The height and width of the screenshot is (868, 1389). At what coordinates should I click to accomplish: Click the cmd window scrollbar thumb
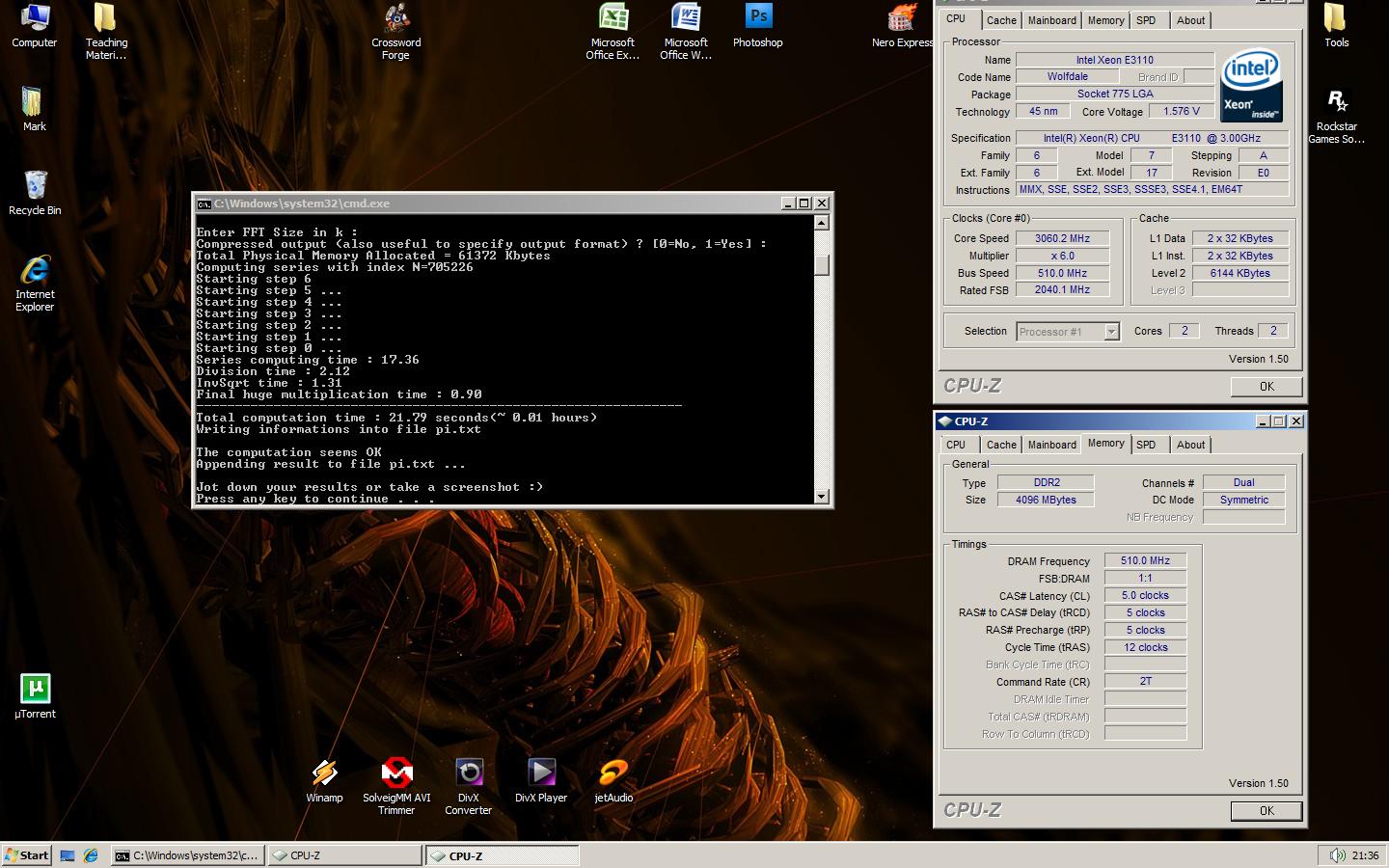click(822, 265)
